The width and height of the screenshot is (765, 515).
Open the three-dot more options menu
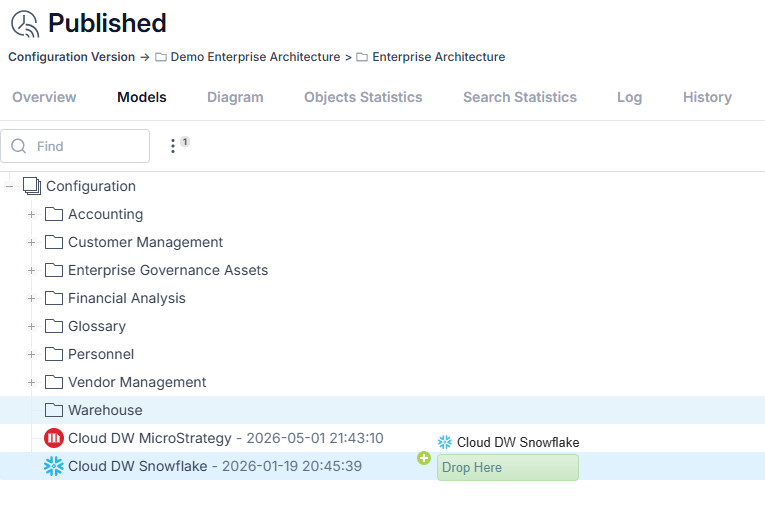(x=173, y=146)
